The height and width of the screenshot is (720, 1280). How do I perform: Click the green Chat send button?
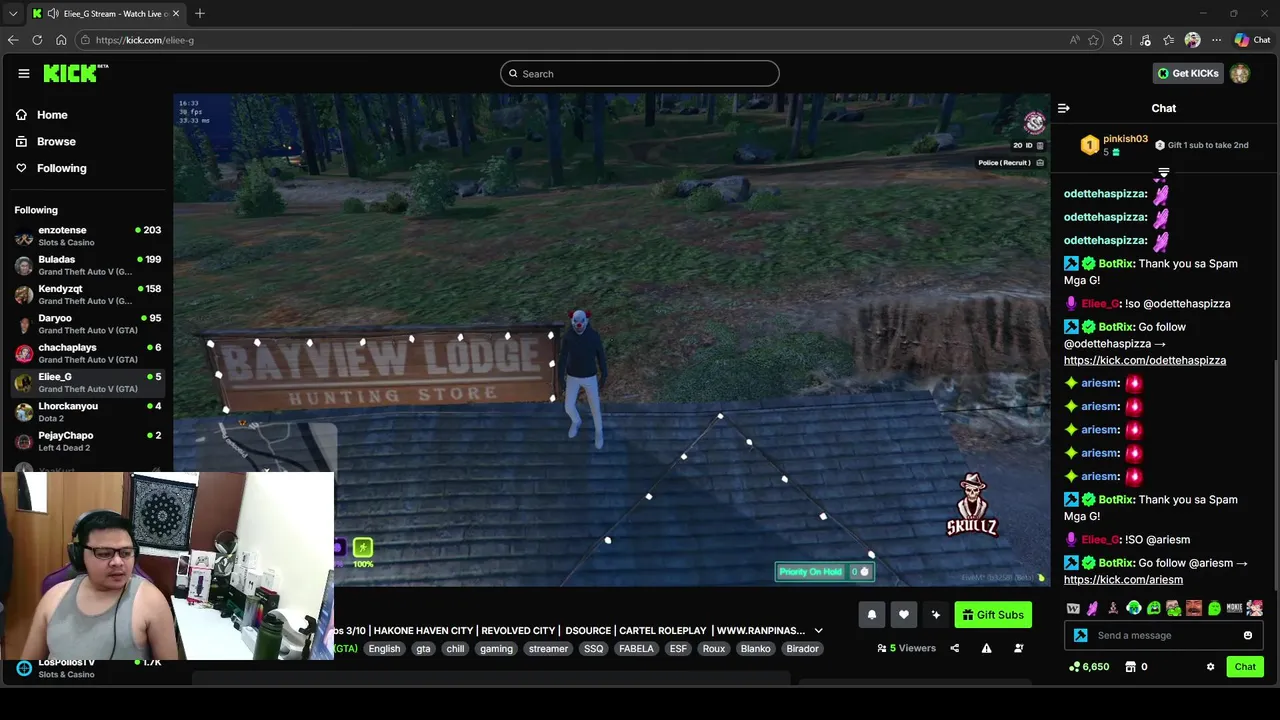pos(1245,667)
